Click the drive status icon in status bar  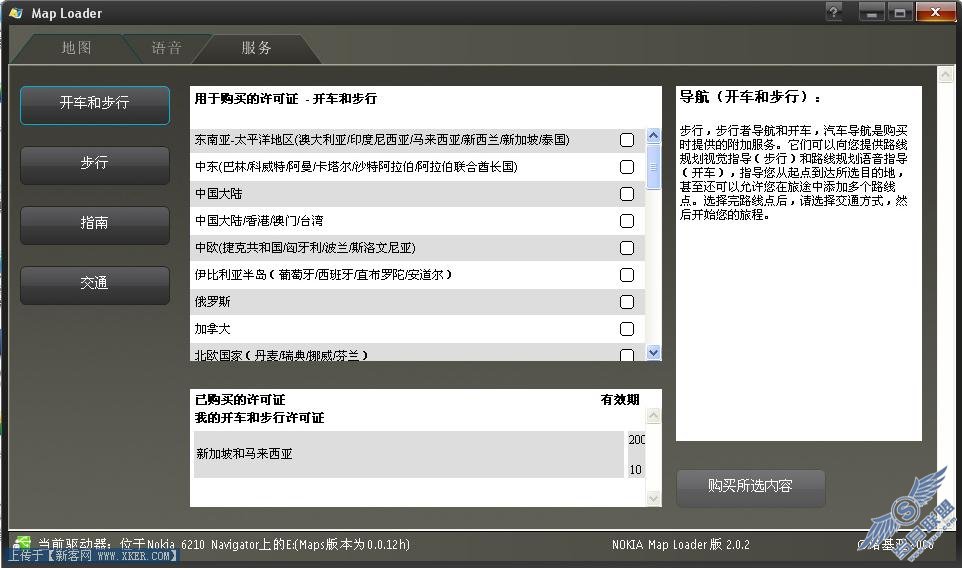pos(22,543)
